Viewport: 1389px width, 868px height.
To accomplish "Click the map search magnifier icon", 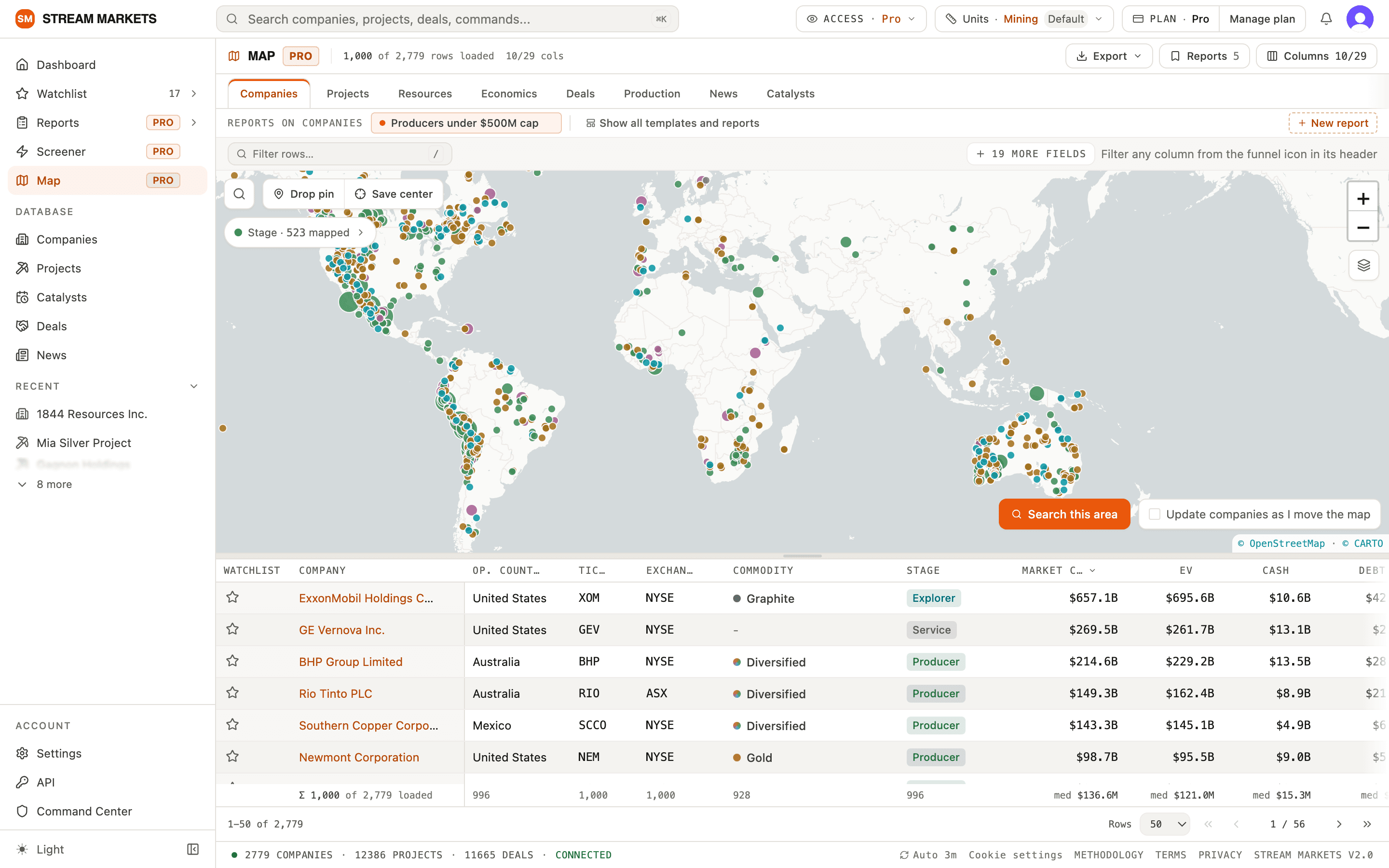I will point(239,194).
